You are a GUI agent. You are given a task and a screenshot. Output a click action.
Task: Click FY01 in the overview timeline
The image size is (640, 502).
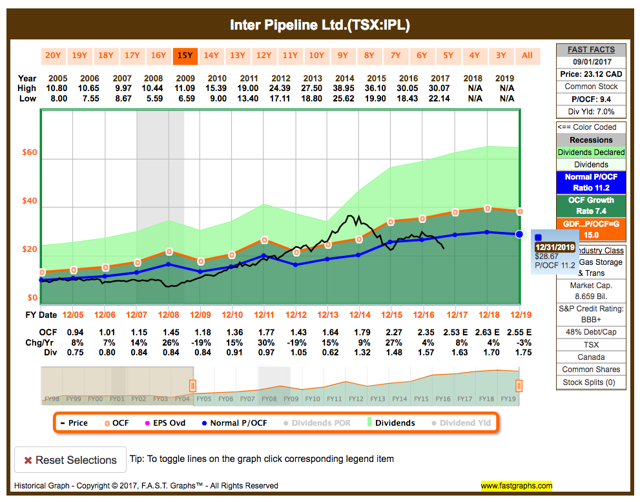point(117,399)
